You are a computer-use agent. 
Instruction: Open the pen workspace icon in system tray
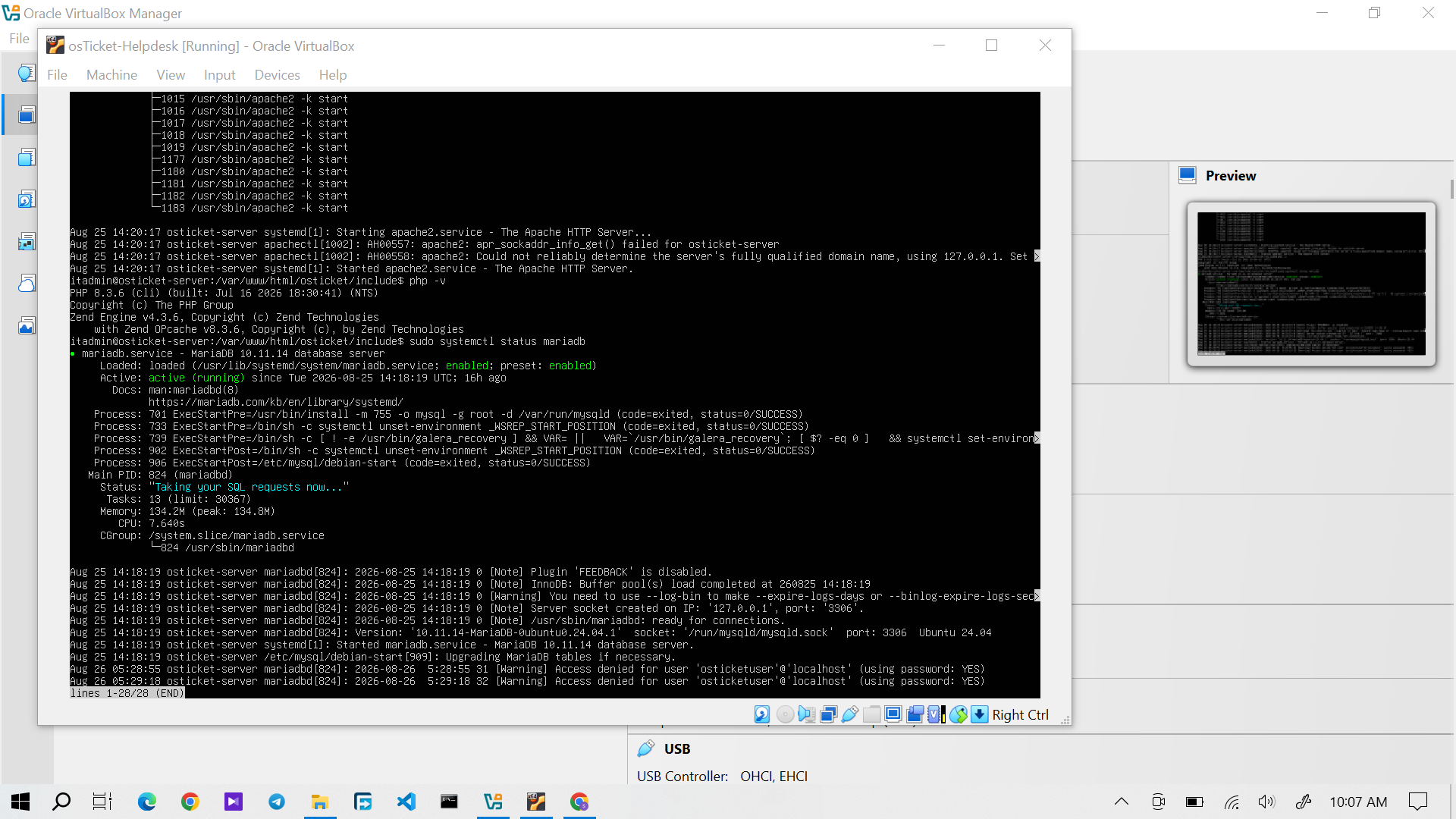pyautogui.click(x=1304, y=802)
